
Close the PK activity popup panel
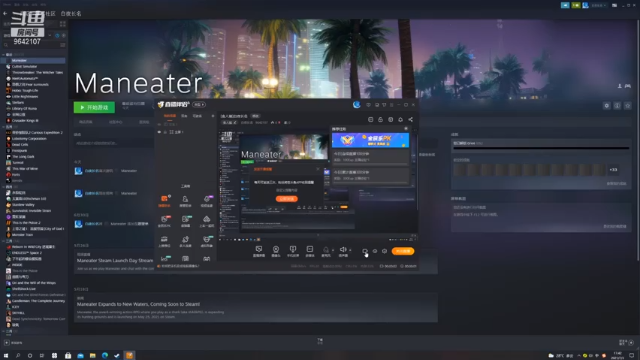[406, 129]
